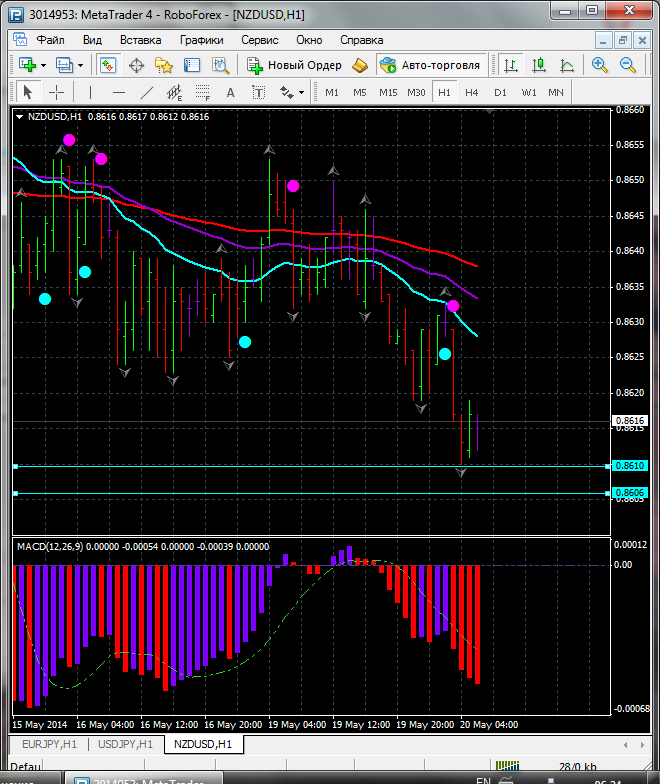Open the Market Watch panel icon

pos(108,65)
